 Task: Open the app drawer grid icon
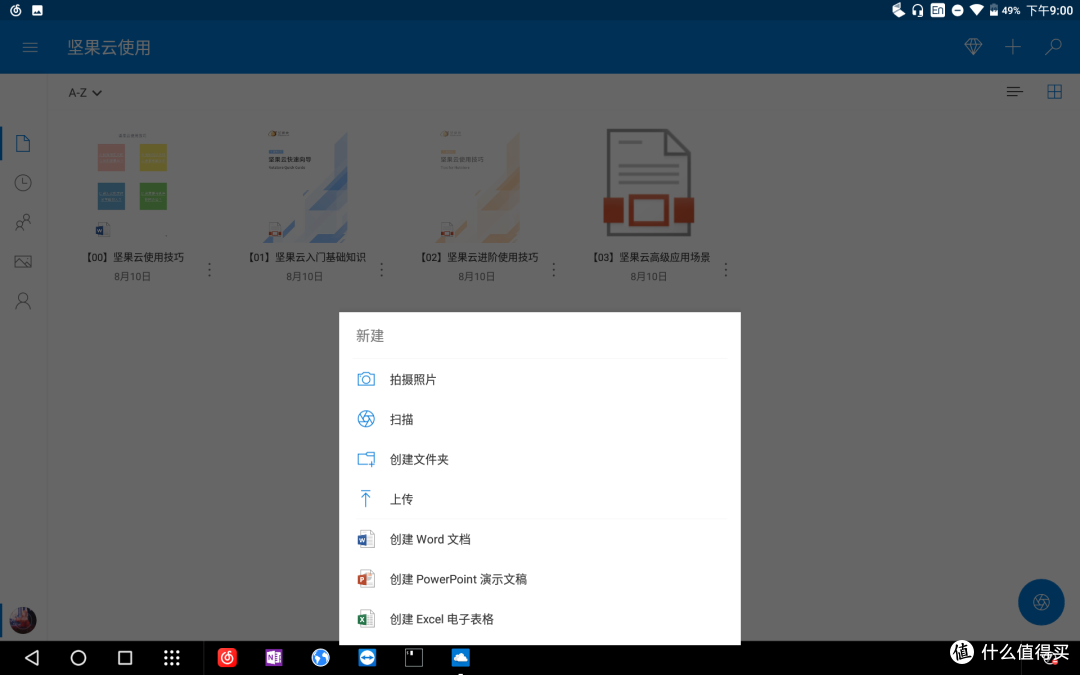[x=172, y=658]
